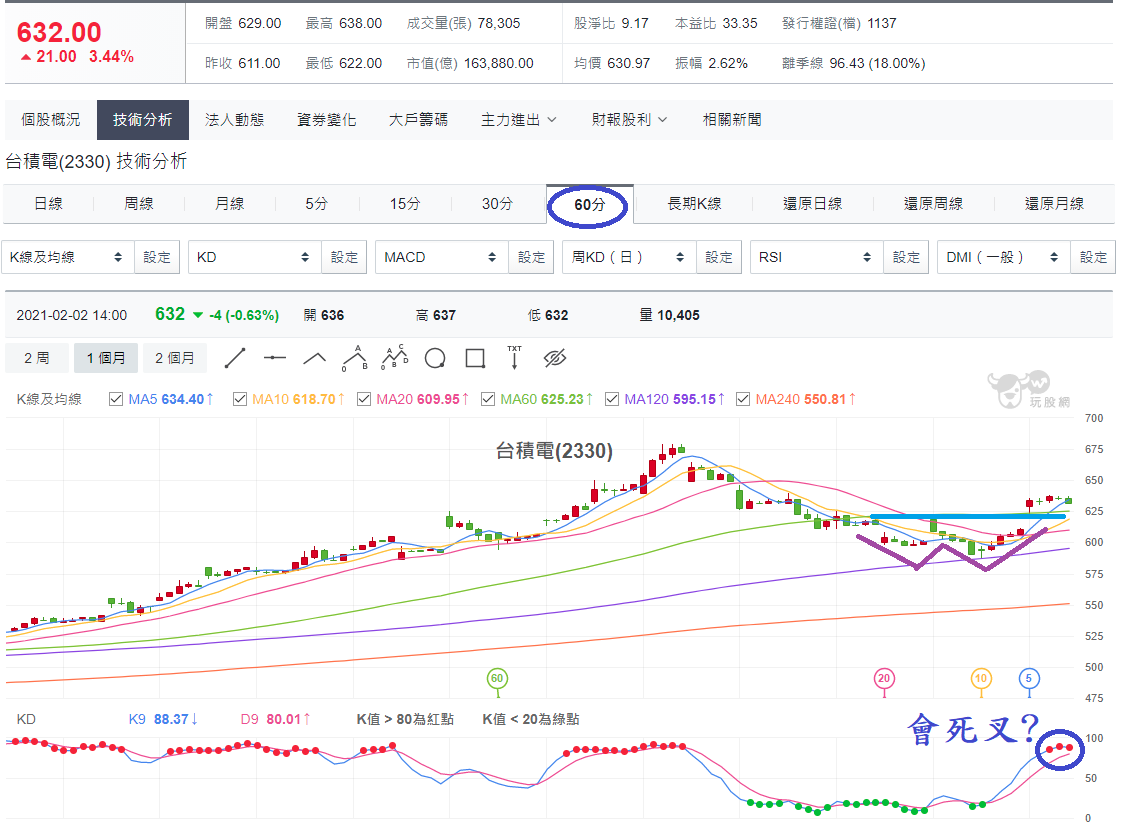The width and height of the screenshot is (1122, 830).
Task: Open the K線及均線 indicator dropdown
Action: [x=68, y=258]
